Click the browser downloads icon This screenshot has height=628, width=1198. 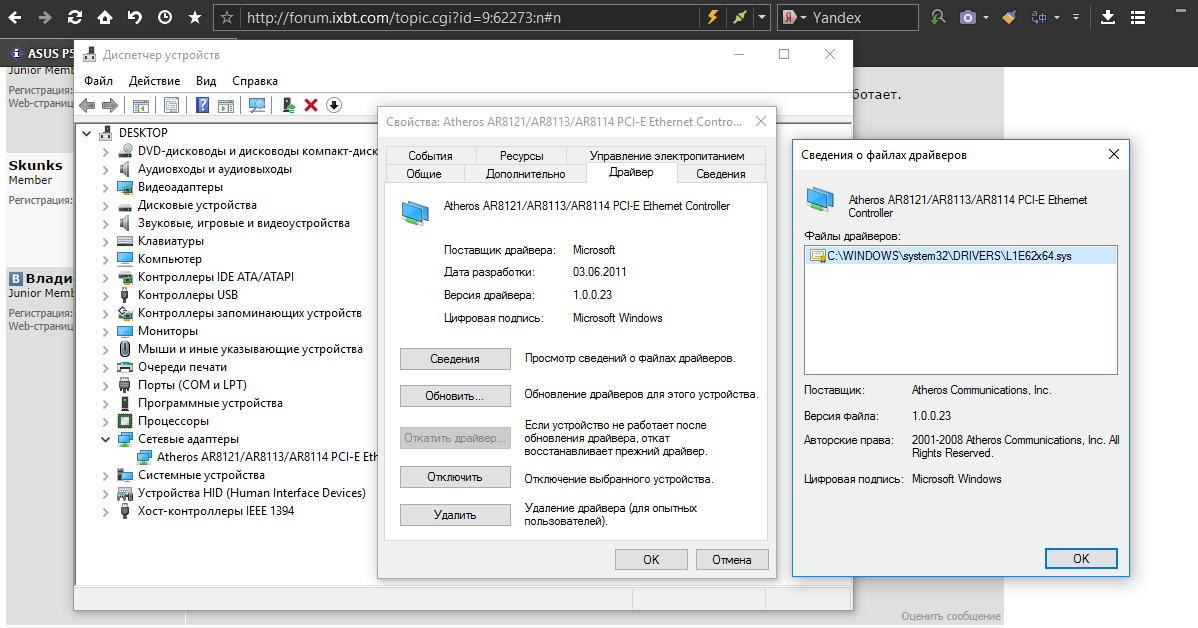point(1110,17)
